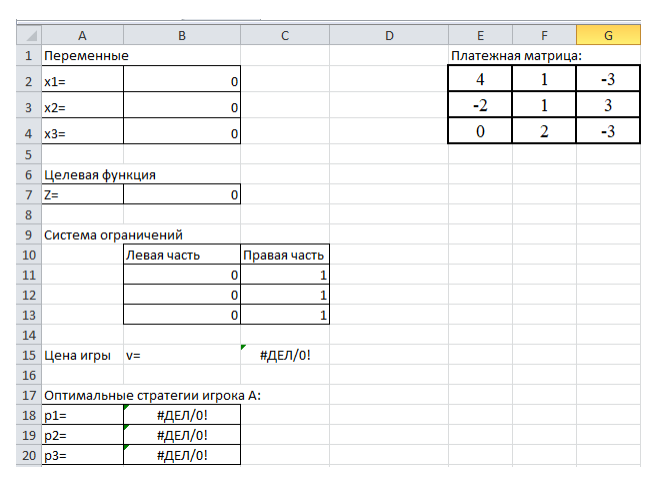The image size is (662, 482).
Task: Select row 14 header
Action: click(29, 335)
